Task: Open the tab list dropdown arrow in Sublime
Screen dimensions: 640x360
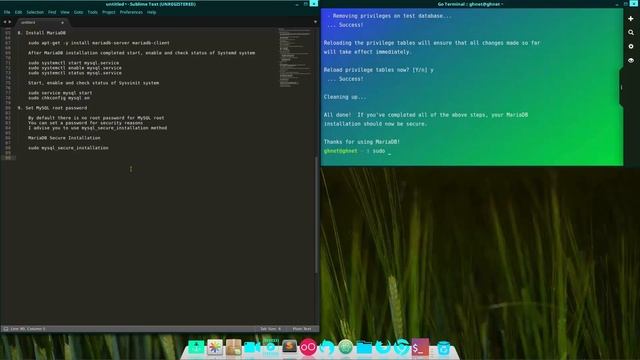Action: tap(315, 22)
